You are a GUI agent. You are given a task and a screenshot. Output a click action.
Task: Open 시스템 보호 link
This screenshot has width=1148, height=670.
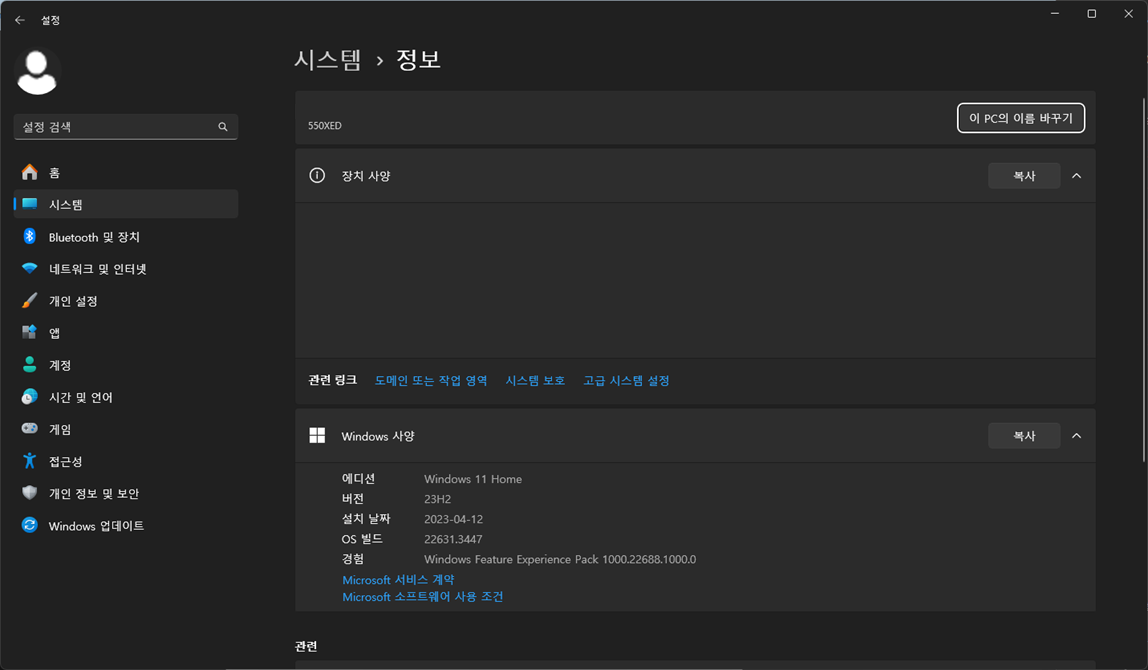pyautogui.click(x=535, y=380)
